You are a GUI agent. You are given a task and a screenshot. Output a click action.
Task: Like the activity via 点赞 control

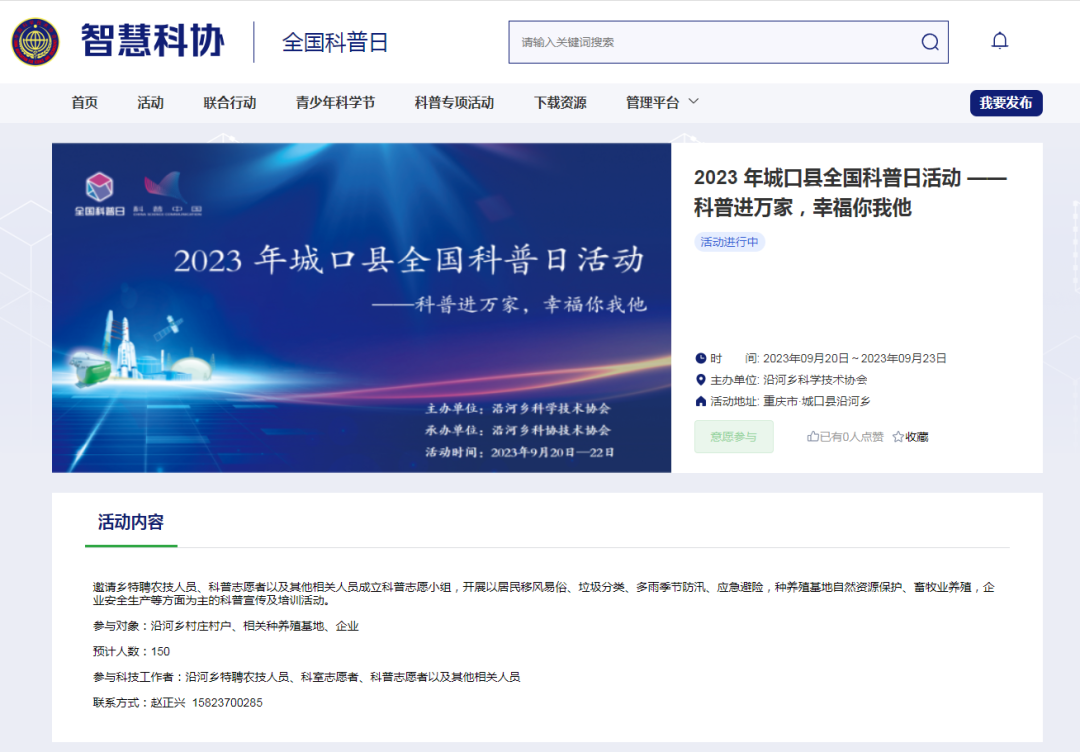(830, 437)
